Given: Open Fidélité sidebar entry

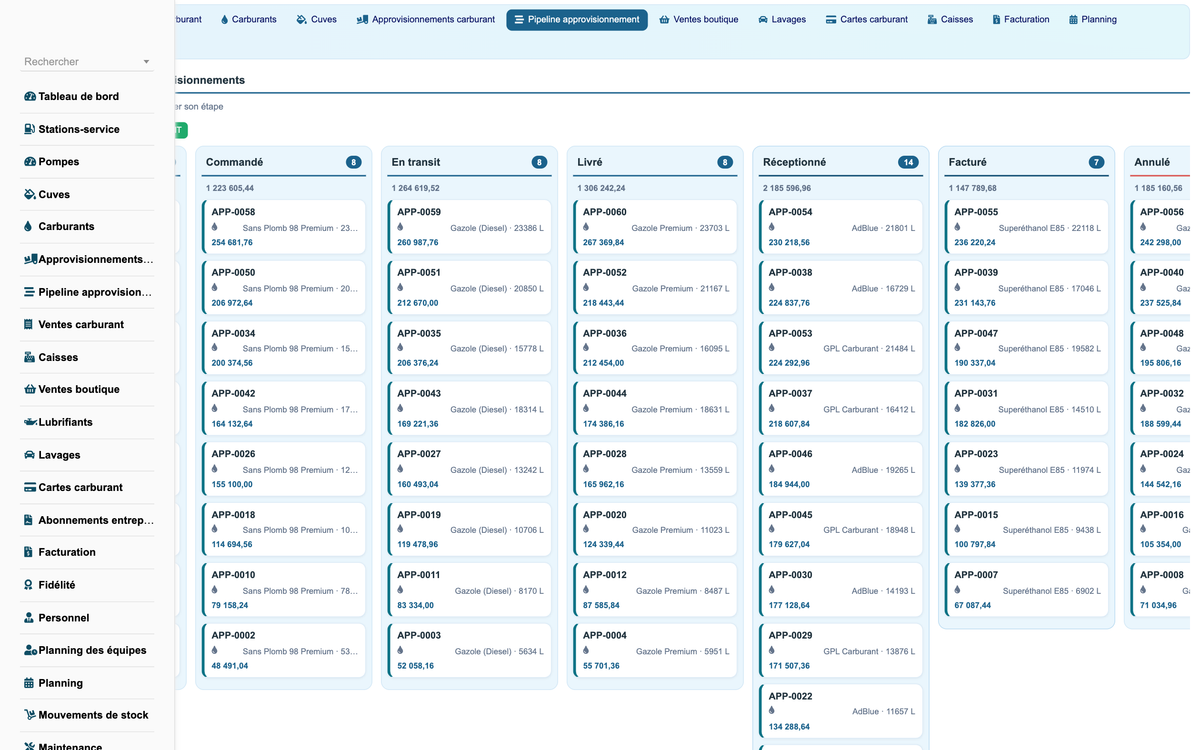Looking at the screenshot, I should pyautogui.click(x=88, y=585).
